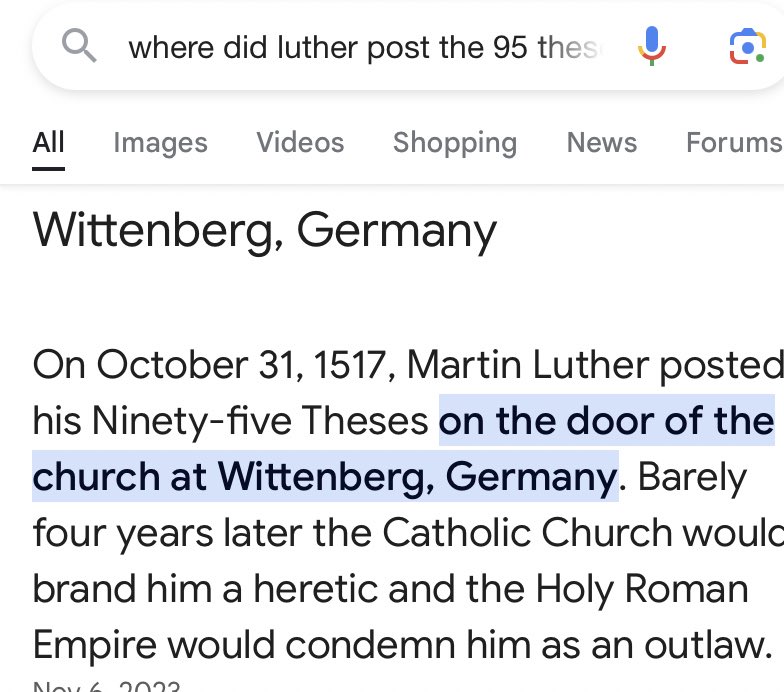
Task: Focus the search query text field
Action: coord(365,48)
